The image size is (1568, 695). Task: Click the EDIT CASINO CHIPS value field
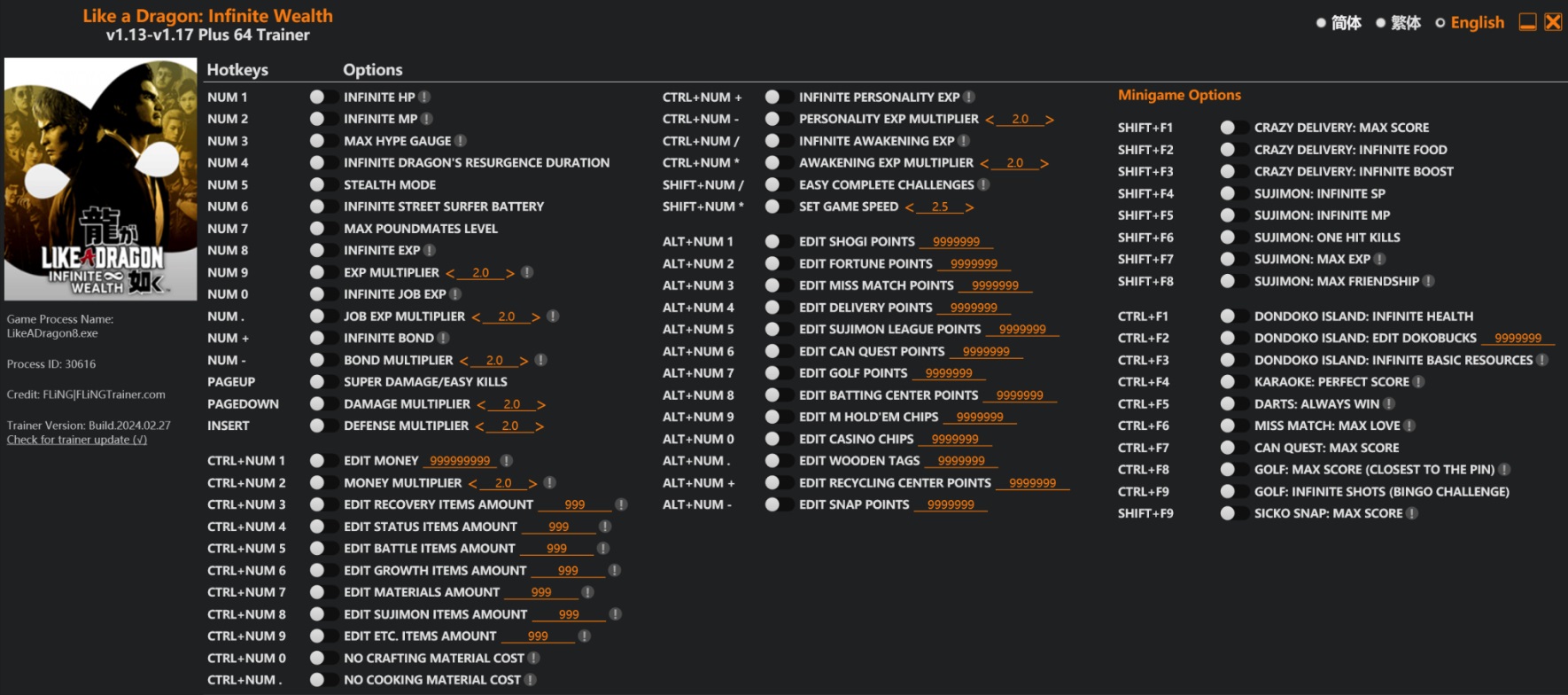click(955, 440)
